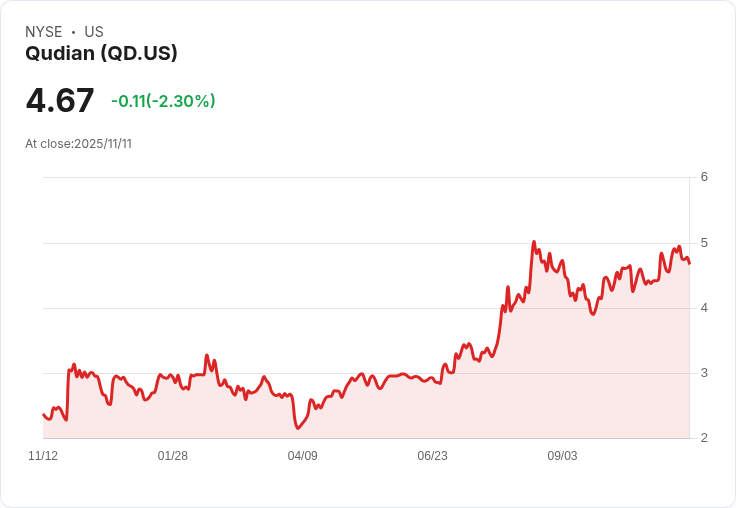Click the lowest dip of the red price line
Viewport: 736px width, 508px height.
(x=297, y=429)
